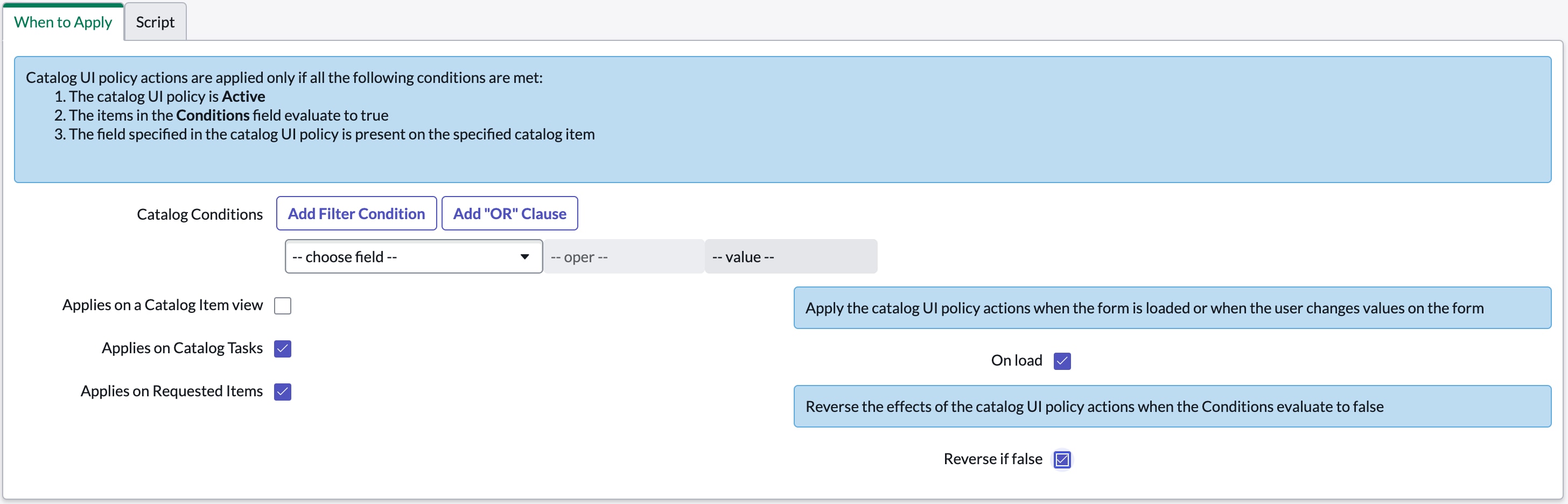Click the Catalog Conditions label
The height and width of the screenshot is (504, 1568).
[x=200, y=214]
